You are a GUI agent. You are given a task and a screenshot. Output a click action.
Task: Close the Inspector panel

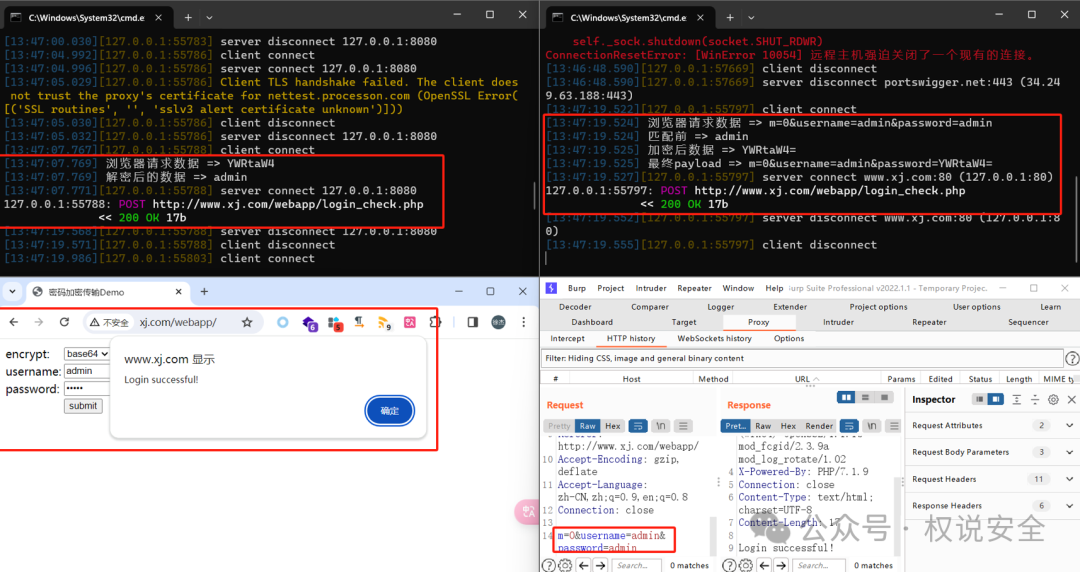point(1072,399)
